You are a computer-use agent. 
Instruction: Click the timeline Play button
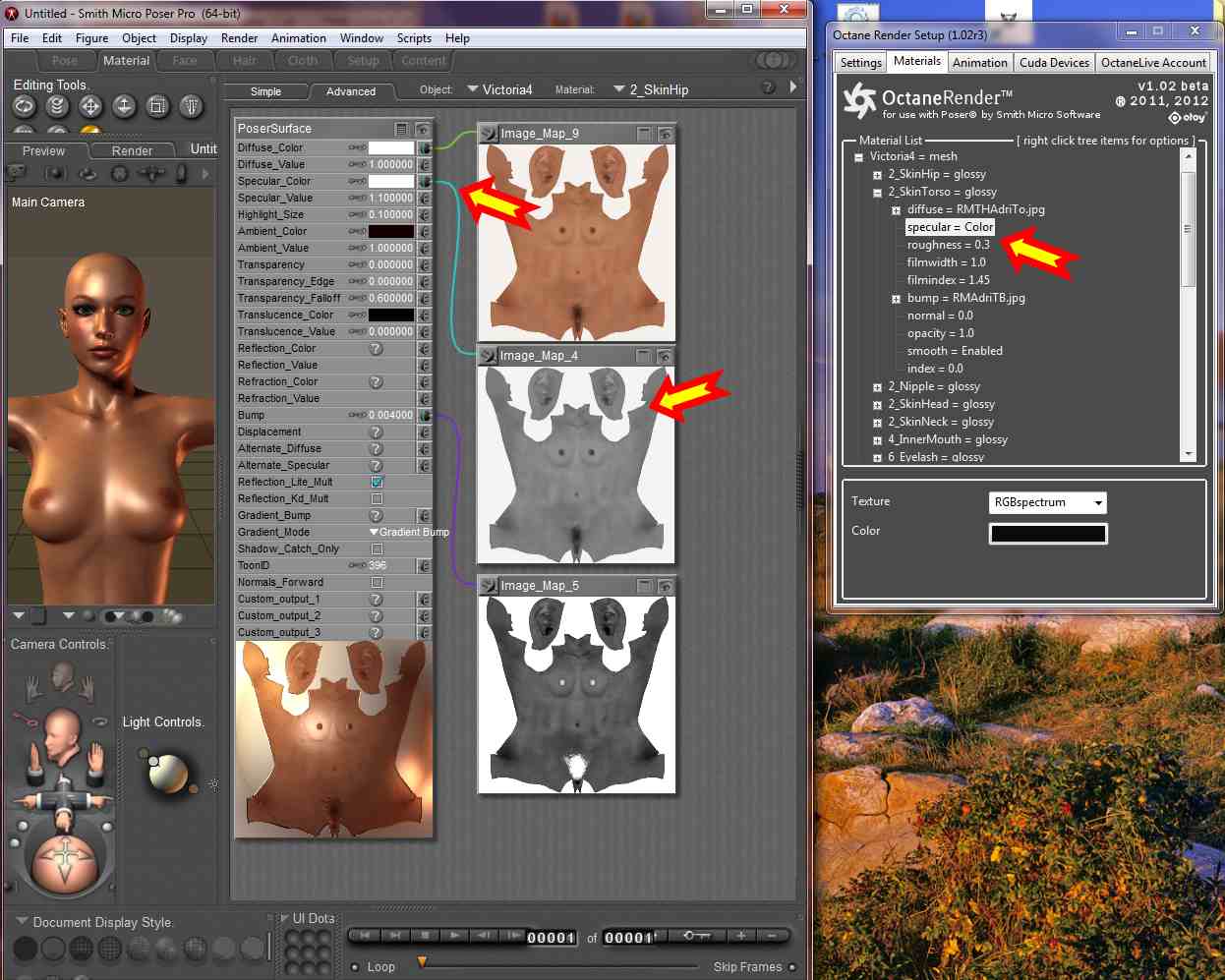tap(454, 936)
